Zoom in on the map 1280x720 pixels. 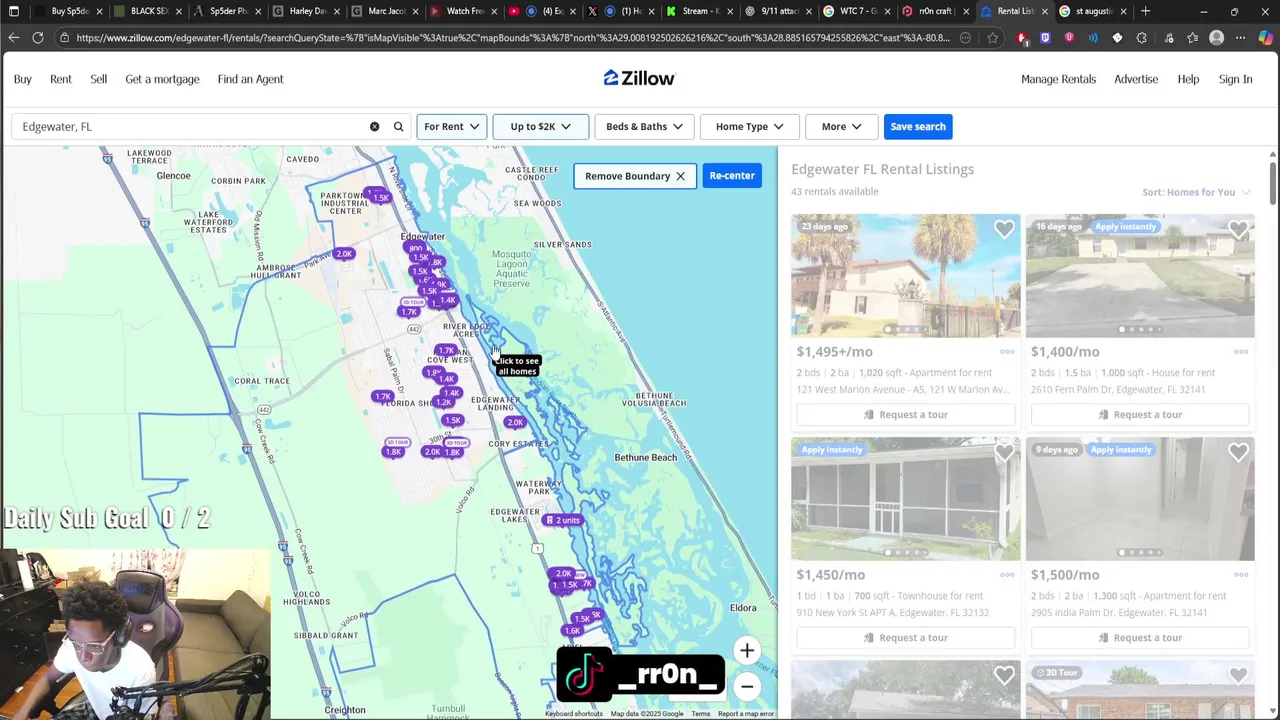(747, 651)
